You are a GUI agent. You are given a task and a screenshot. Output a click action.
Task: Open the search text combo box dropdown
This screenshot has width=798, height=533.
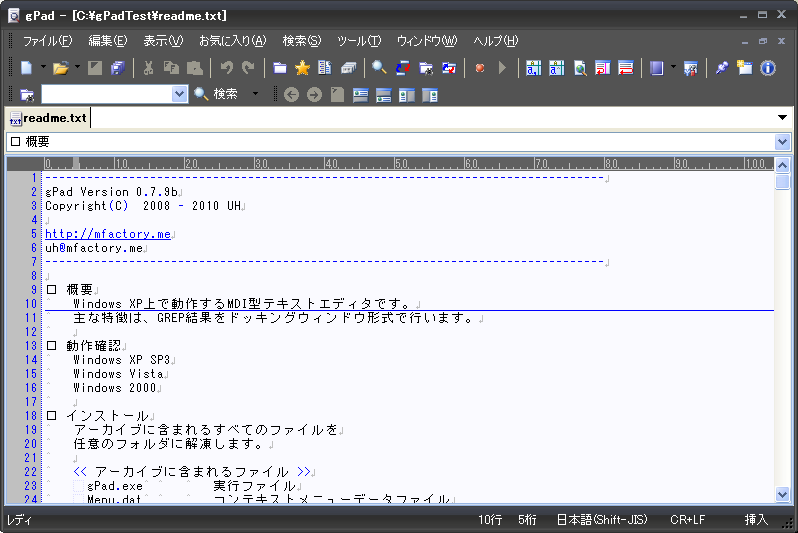click(x=180, y=94)
